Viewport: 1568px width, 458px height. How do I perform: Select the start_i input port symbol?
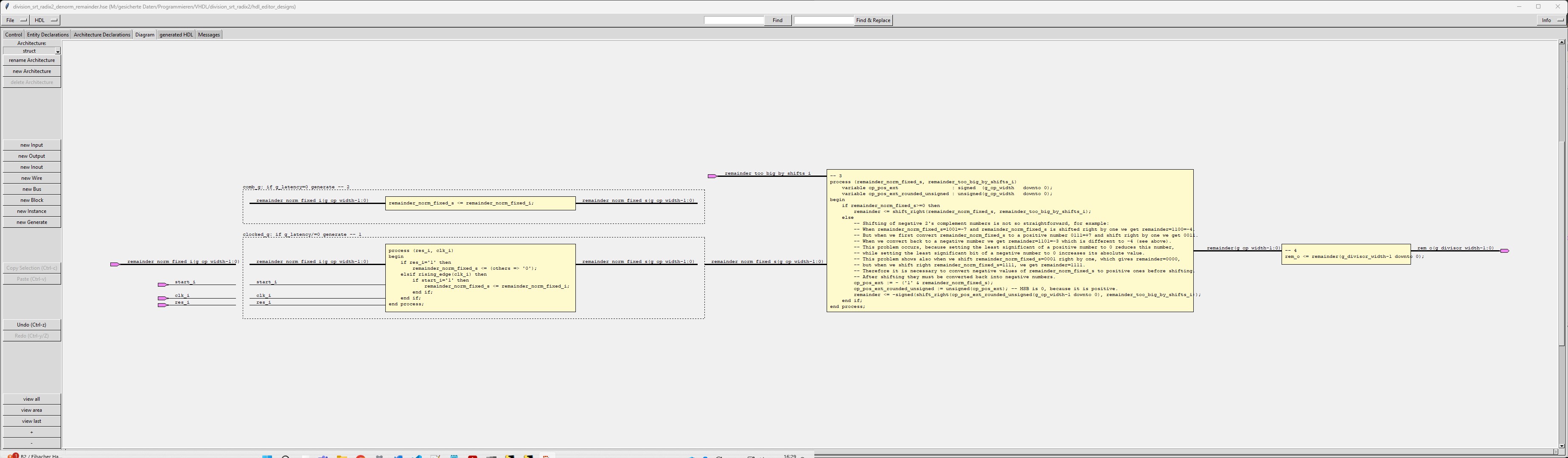[162, 285]
